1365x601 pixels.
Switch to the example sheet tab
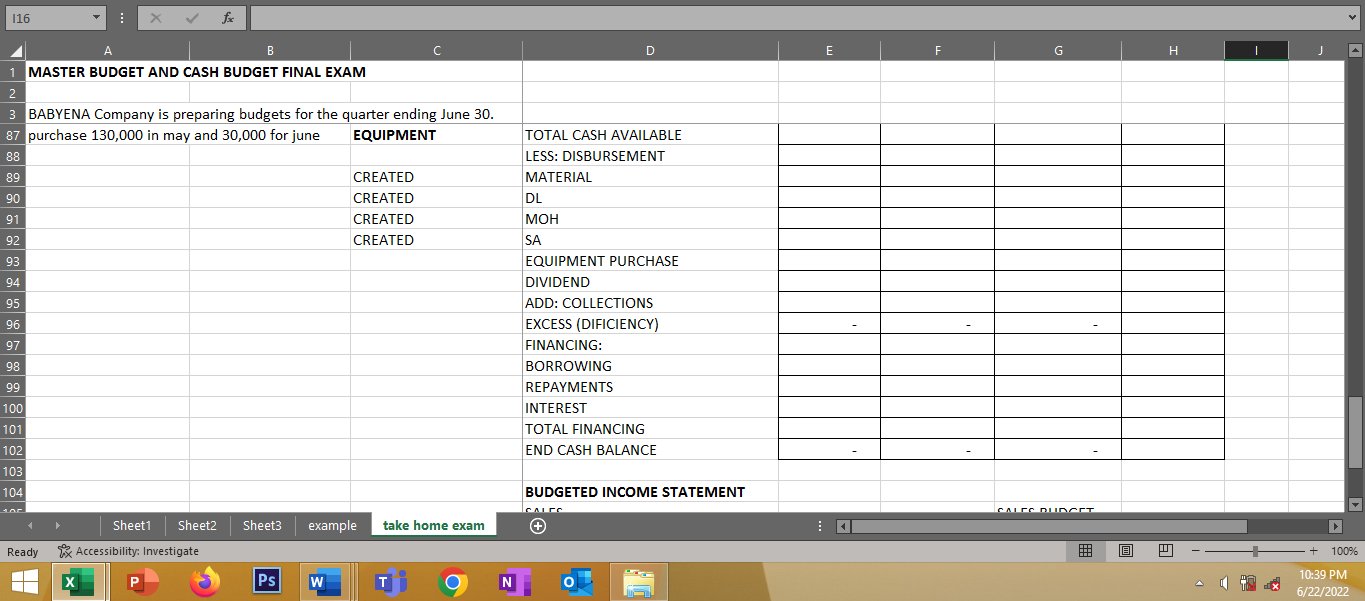332,526
